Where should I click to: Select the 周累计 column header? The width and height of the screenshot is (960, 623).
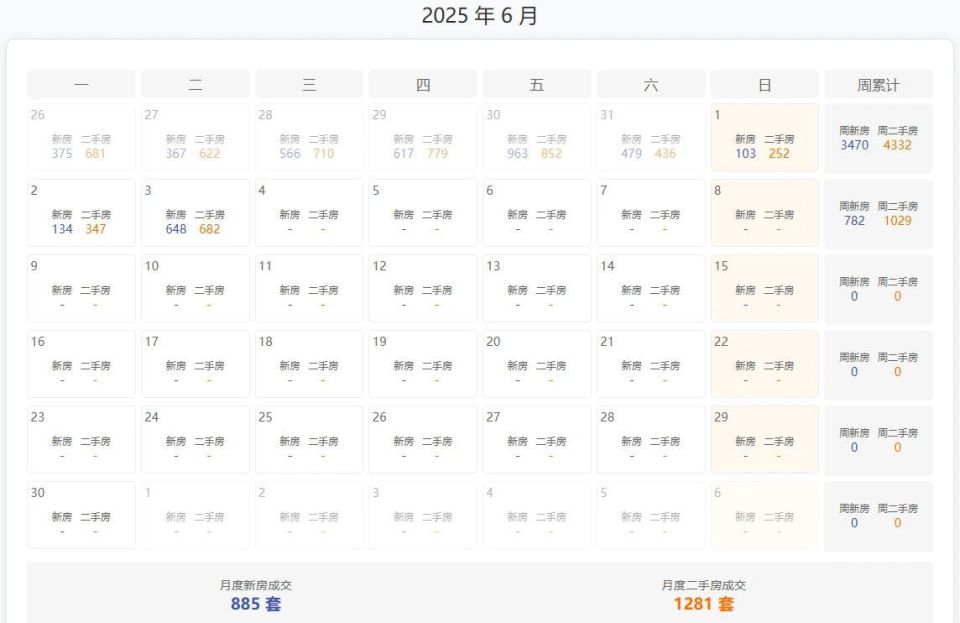pos(879,84)
